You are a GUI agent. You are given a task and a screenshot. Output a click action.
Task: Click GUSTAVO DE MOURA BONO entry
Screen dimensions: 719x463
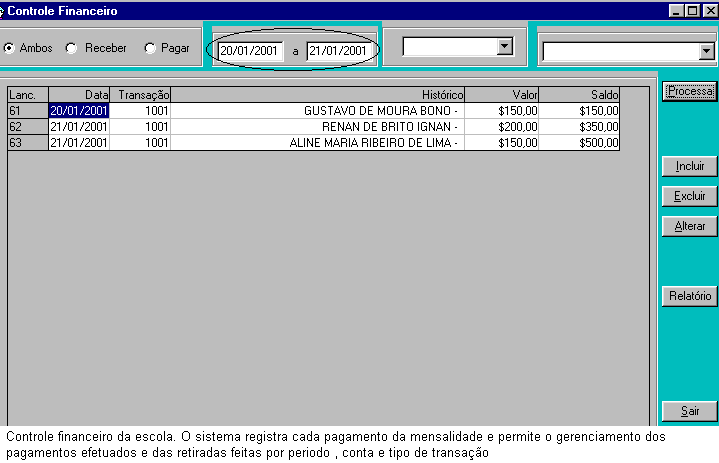coord(317,110)
